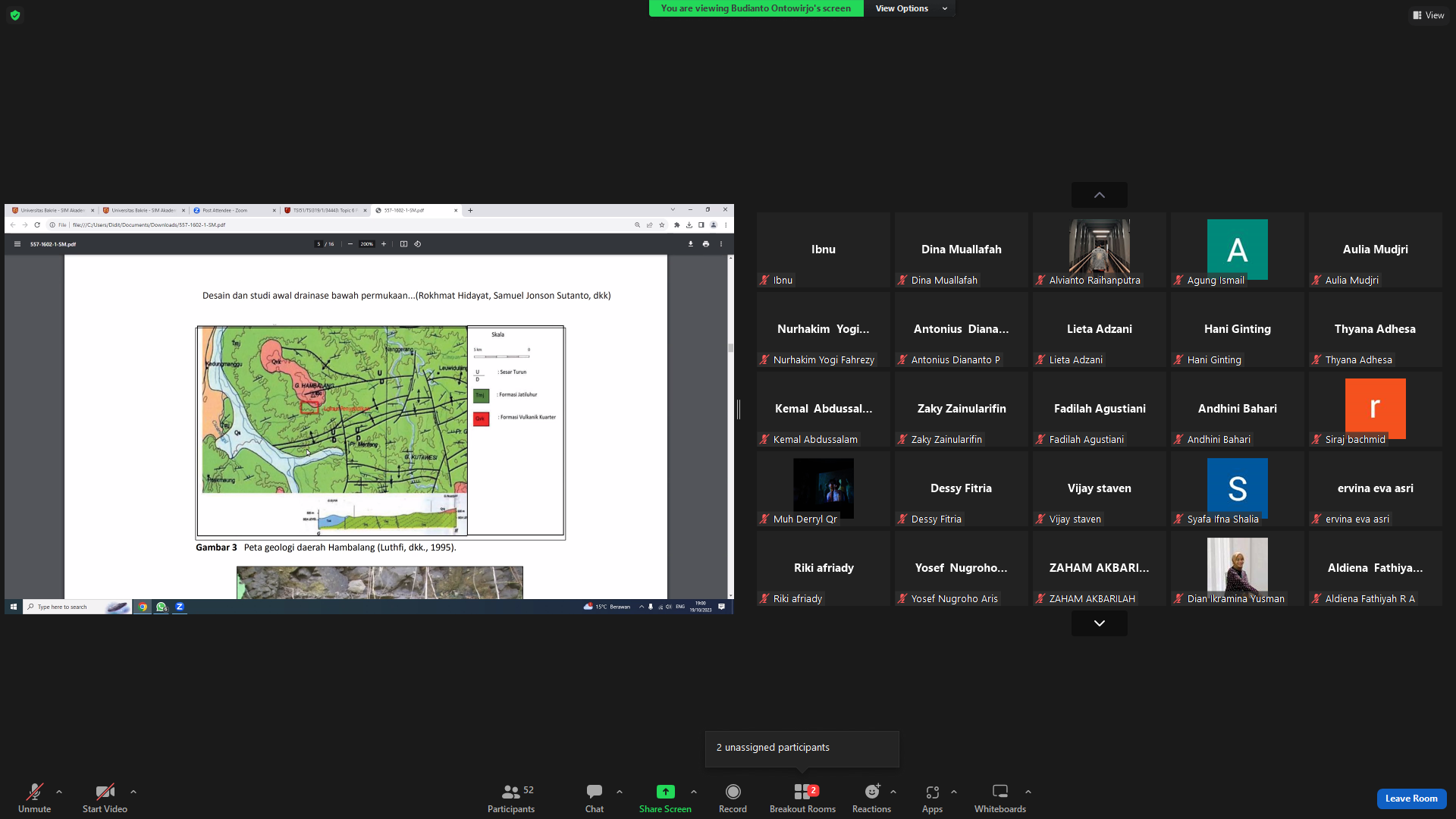Switch to Post Attendee - Zoom browser tab

tap(234, 210)
